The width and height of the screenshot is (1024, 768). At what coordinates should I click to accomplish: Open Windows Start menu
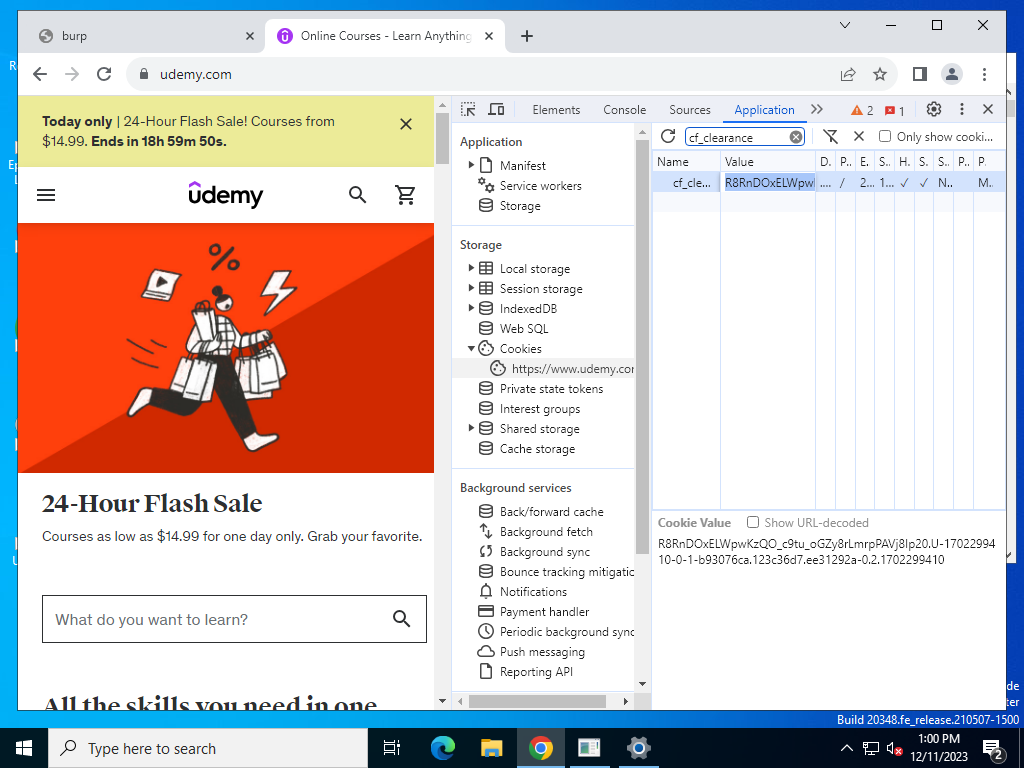(x=24, y=748)
